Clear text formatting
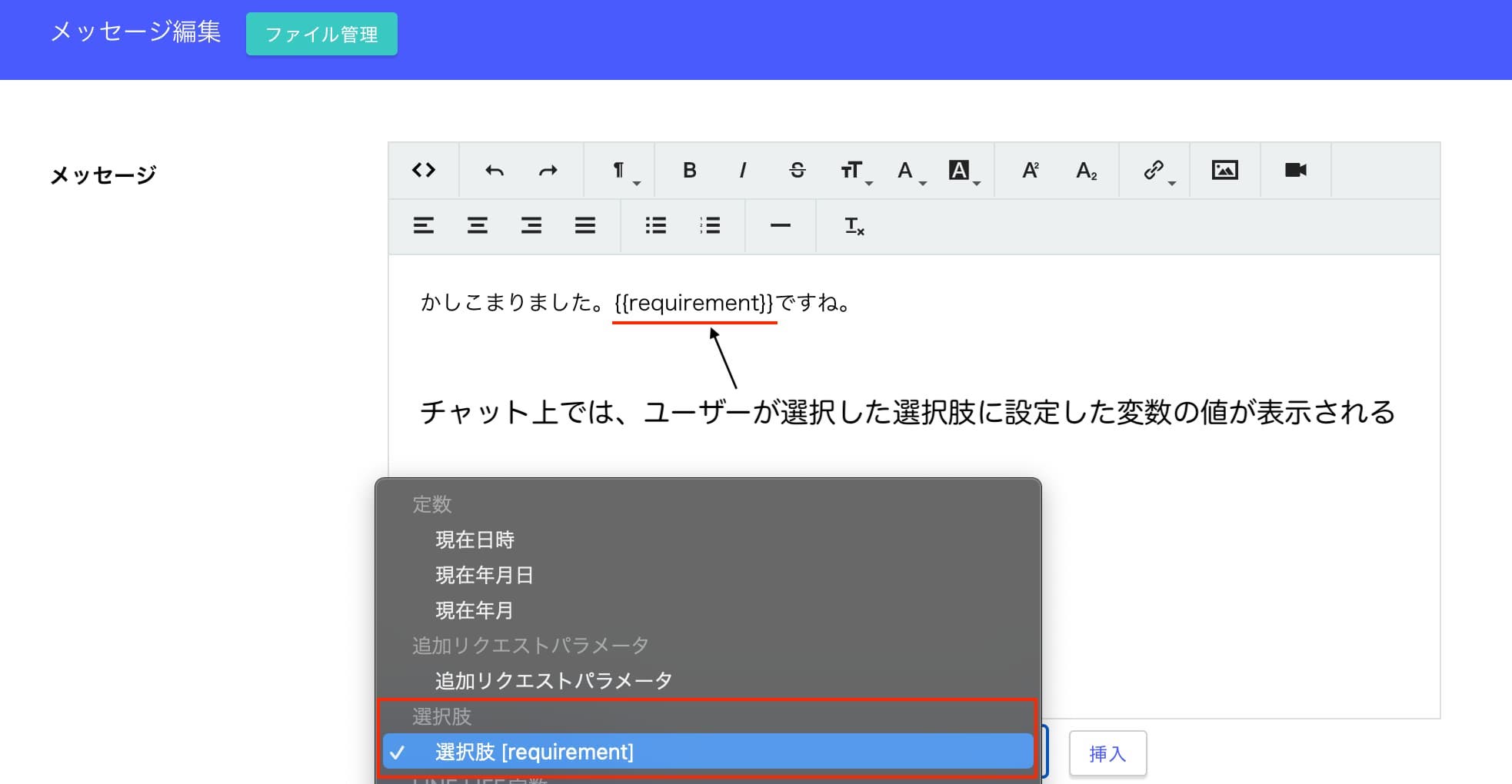This screenshot has width=1512, height=784. point(854,226)
